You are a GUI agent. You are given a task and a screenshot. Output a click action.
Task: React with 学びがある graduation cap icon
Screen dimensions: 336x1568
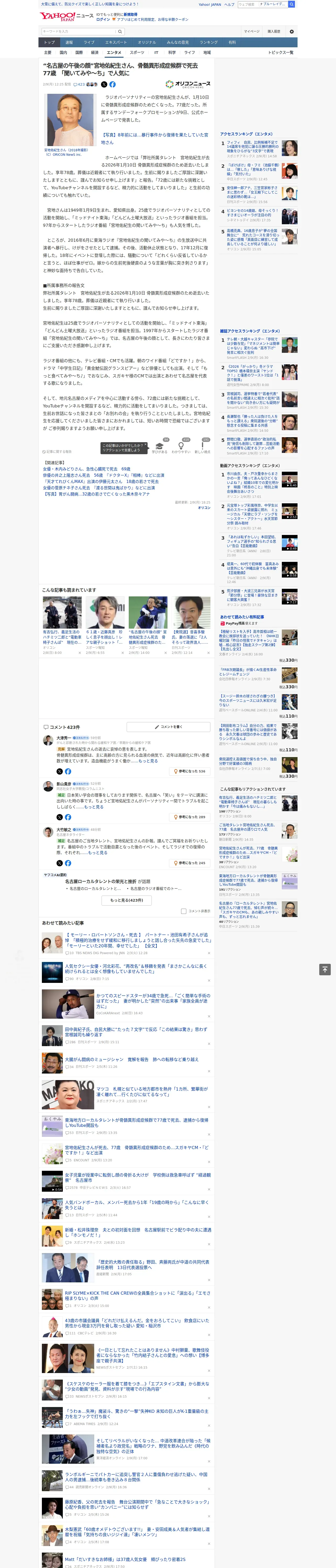coord(159,446)
